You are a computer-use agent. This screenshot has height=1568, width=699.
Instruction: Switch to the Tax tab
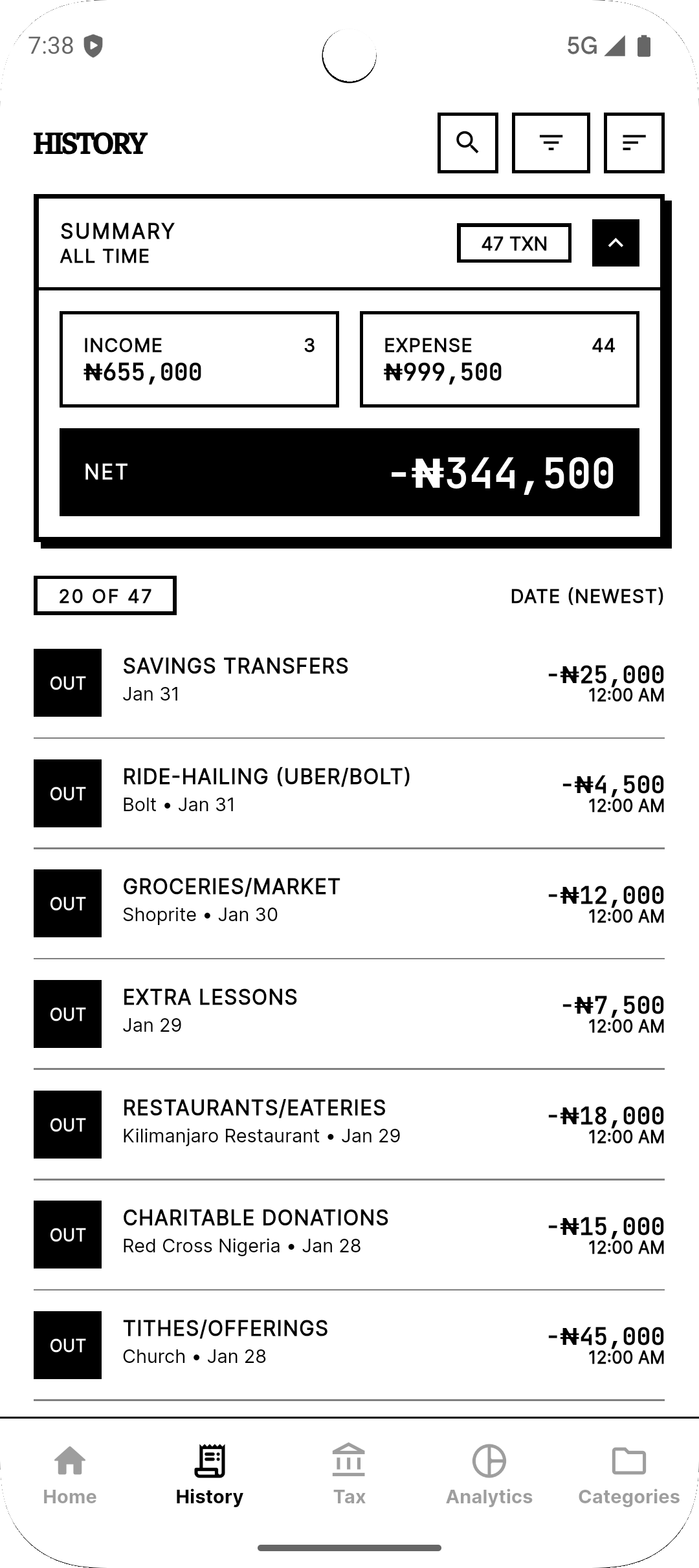(x=349, y=1473)
